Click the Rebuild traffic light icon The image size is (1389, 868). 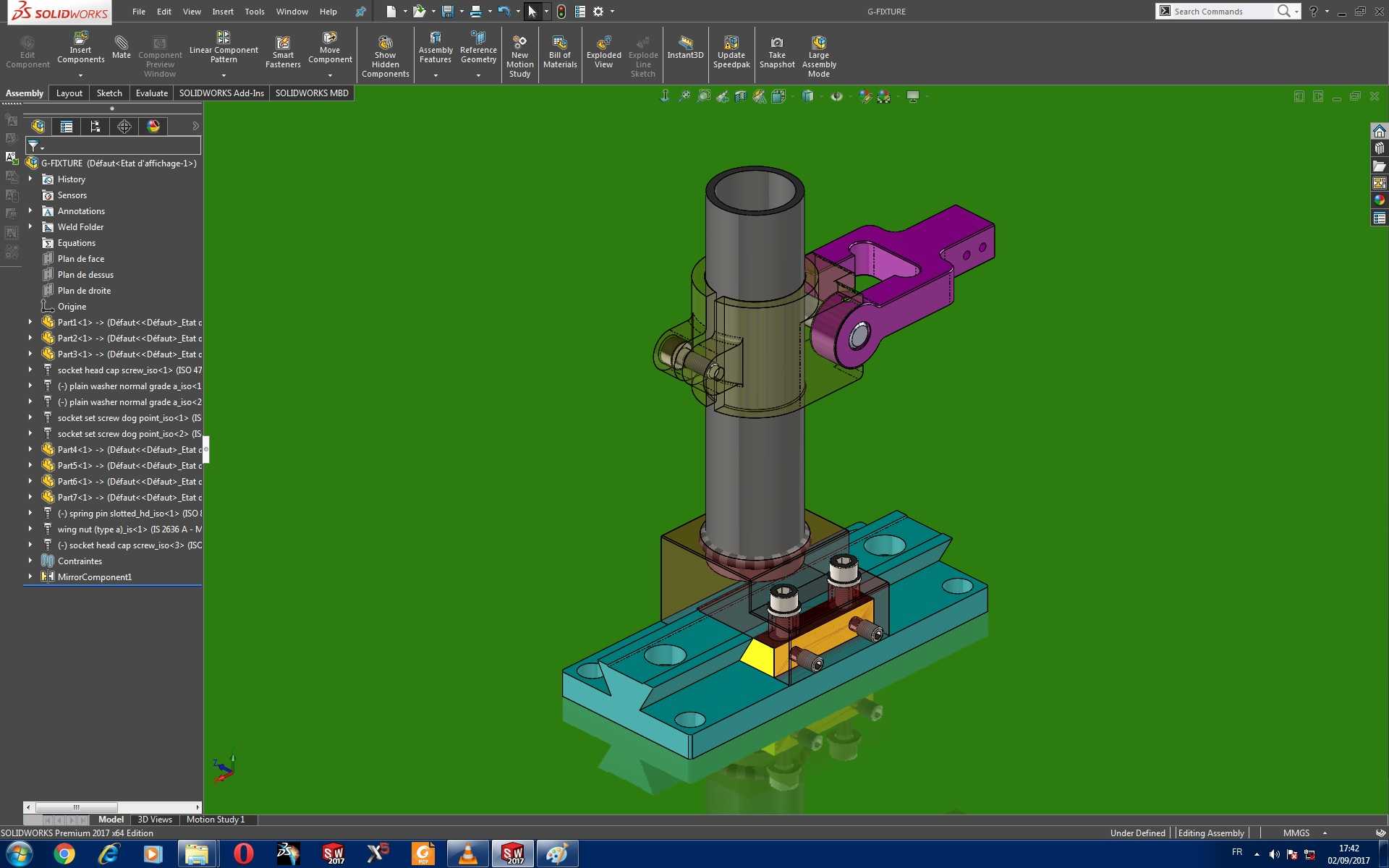561,12
